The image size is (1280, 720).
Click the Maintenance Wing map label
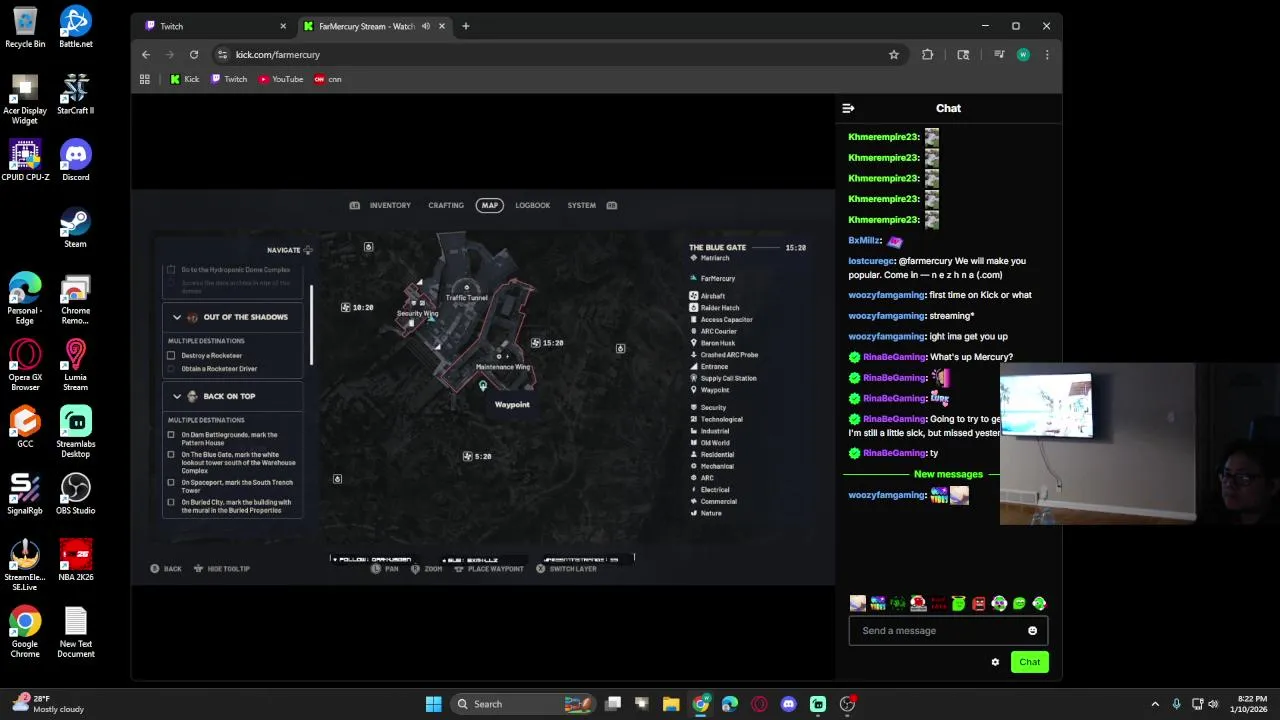503,367
